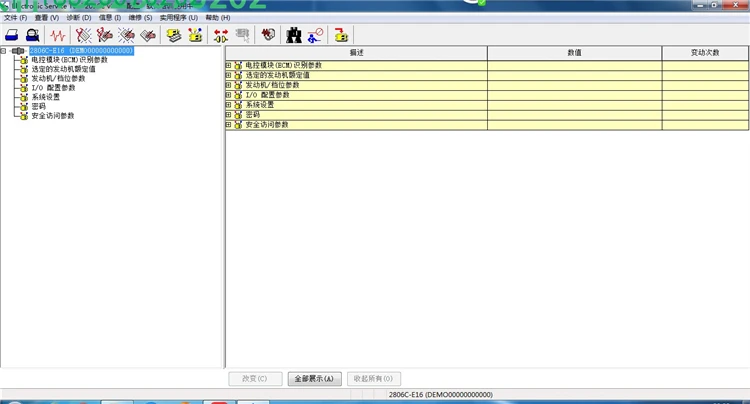Click the status bar text 2806C-E16 (DEMO00000000000)
Viewport: 750px width, 404px height.
pos(441,394)
